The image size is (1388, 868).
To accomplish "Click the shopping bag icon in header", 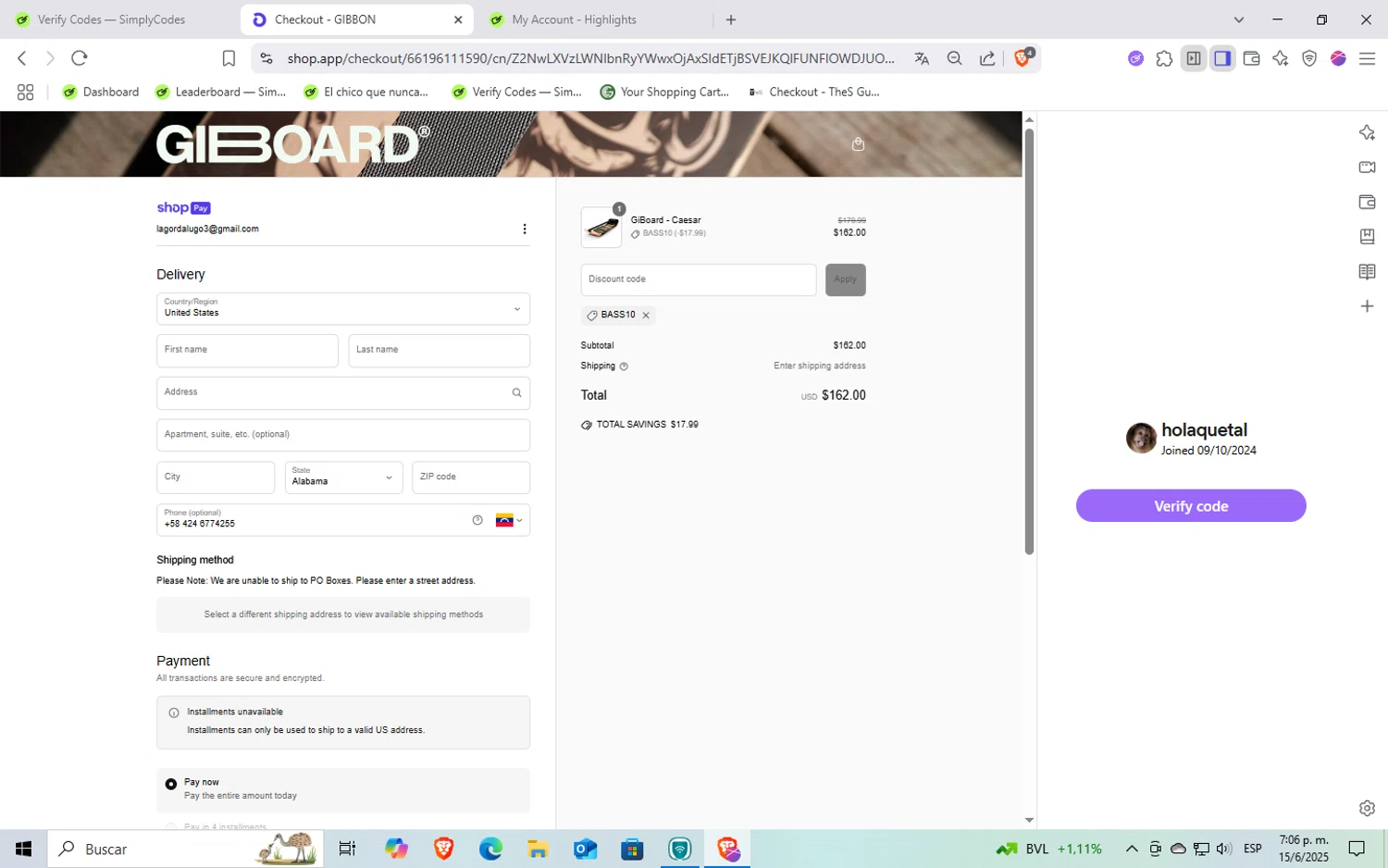I will tap(859, 144).
